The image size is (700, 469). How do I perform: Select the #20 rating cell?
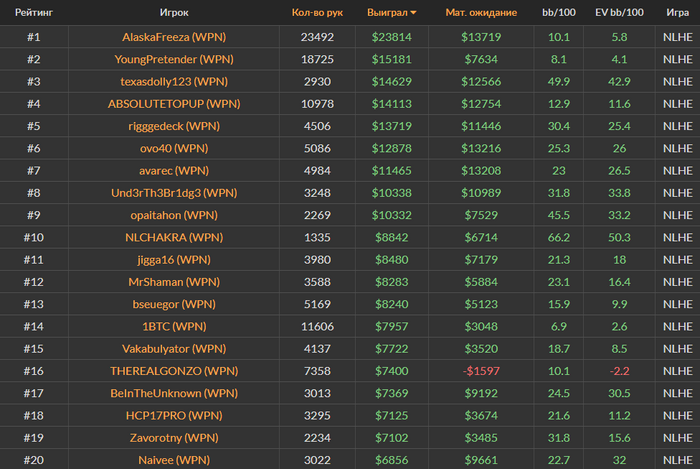(x=34, y=460)
